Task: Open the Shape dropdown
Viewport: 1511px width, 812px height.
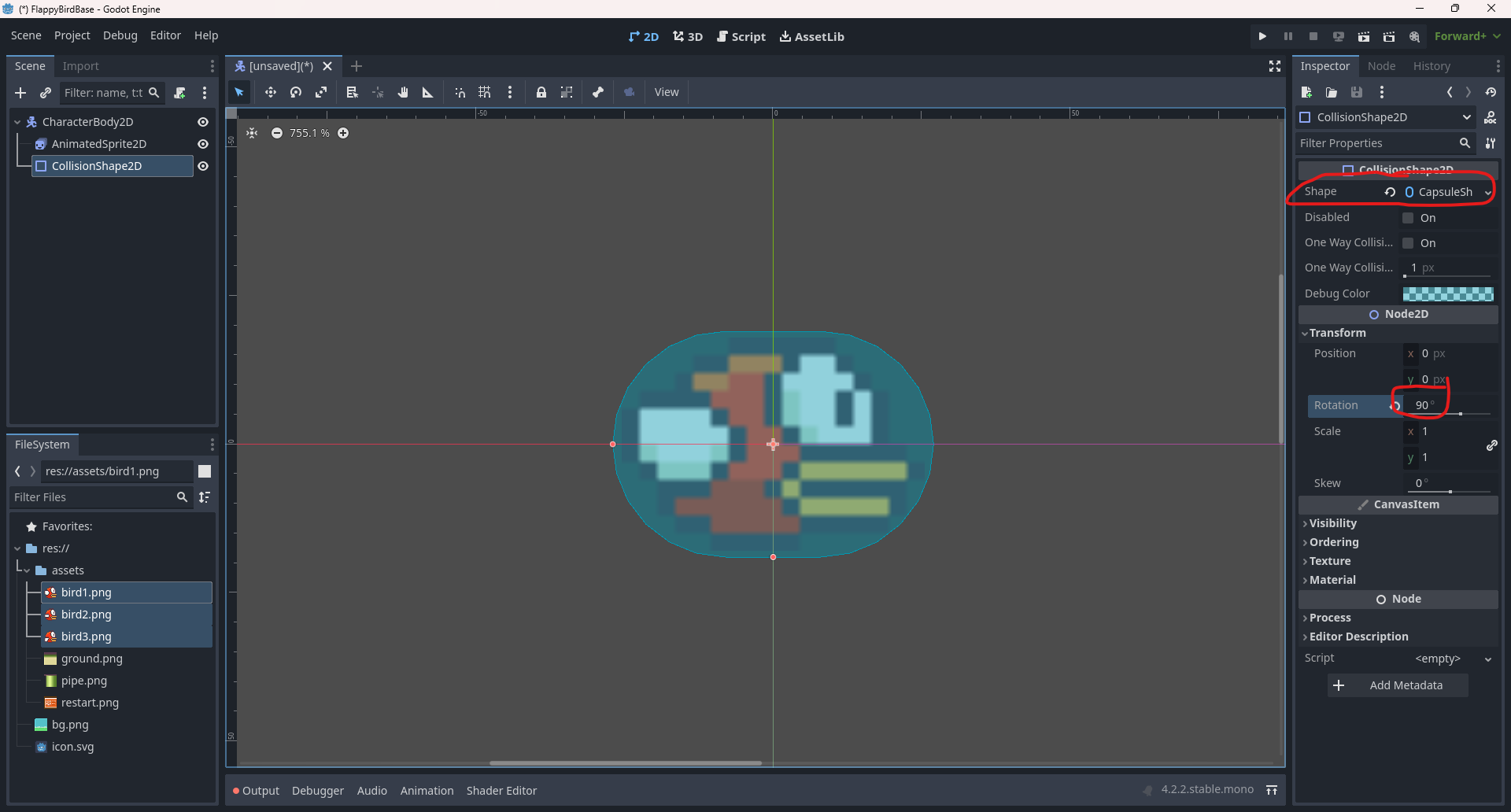Action: pos(1487,192)
